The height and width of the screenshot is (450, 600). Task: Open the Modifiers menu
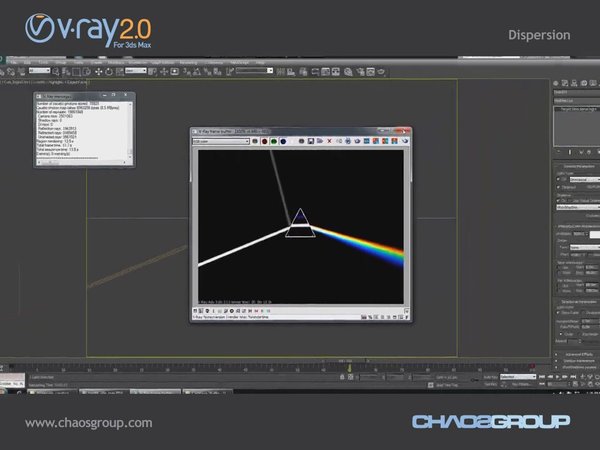point(116,62)
